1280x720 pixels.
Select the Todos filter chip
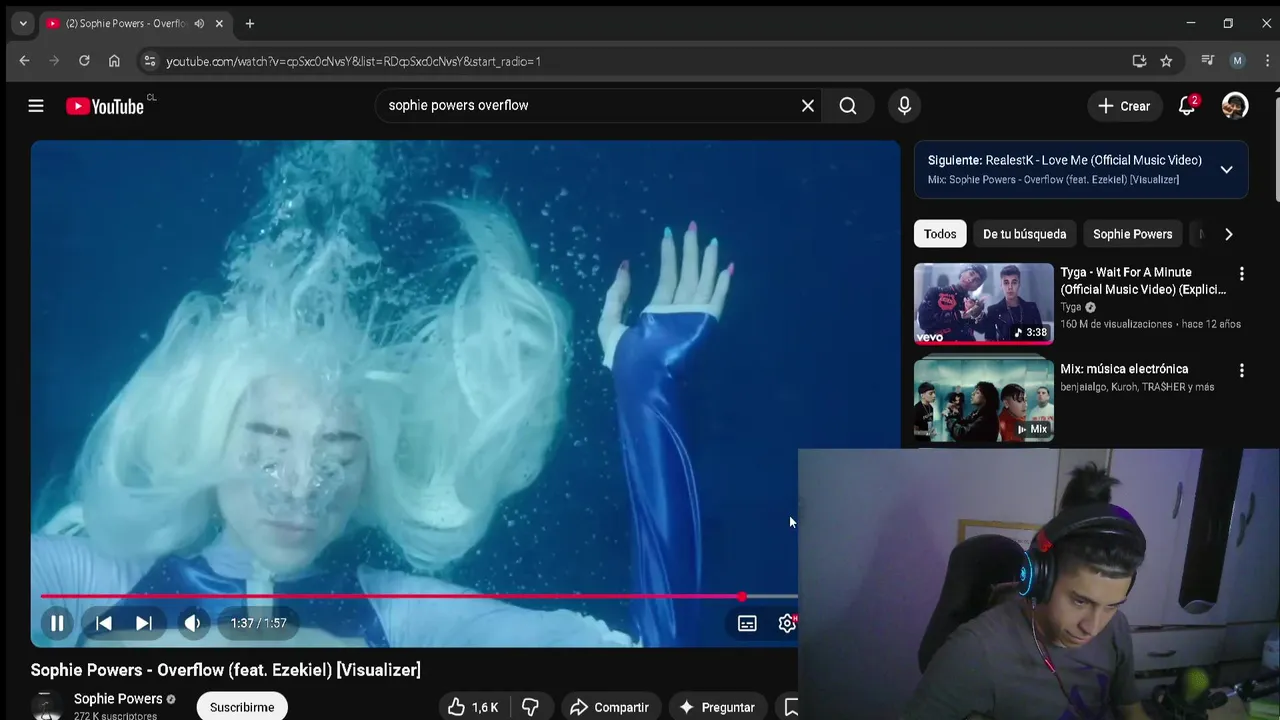[x=940, y=234]
